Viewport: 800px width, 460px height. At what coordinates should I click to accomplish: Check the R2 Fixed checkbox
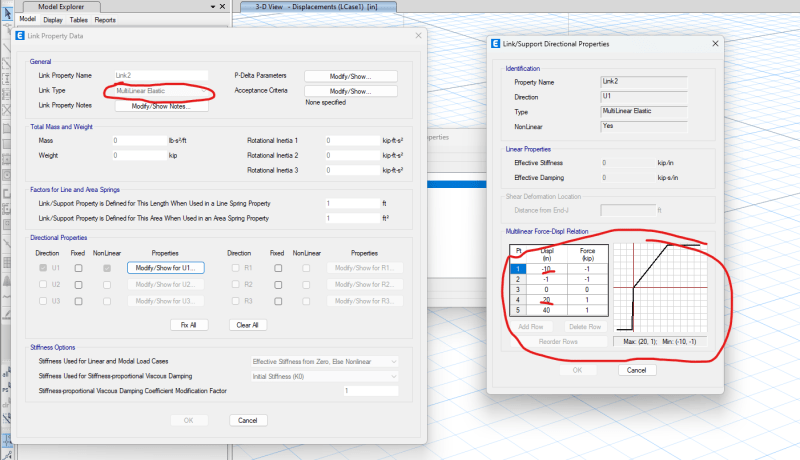pos(278,285)
